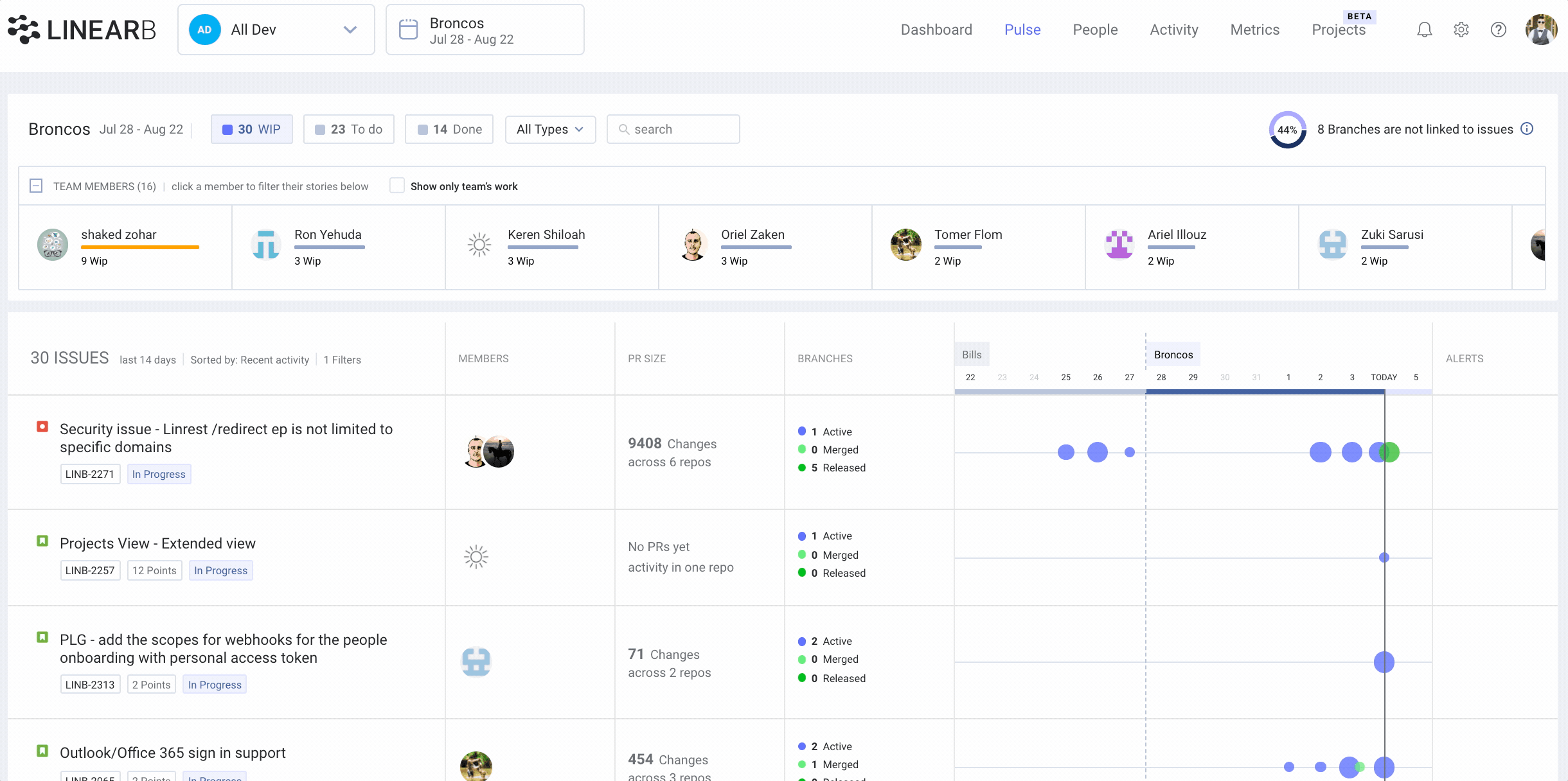Click Oriel Zaken's avatar
This screenshot has height=781, width=1568.
coord(693,245)
